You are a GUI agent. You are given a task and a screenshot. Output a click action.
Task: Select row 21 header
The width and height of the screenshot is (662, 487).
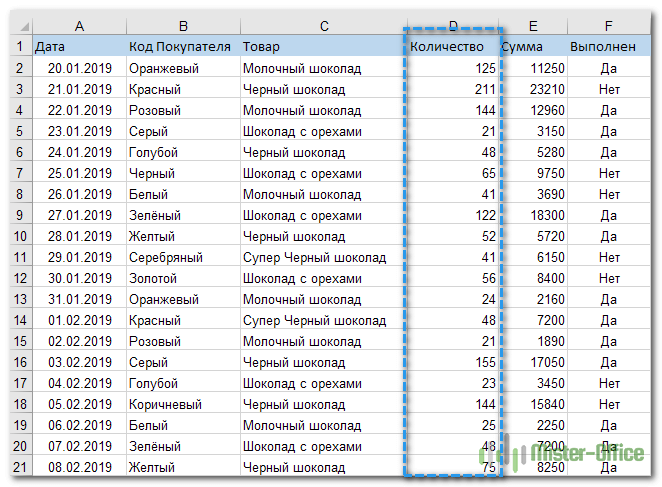click(22, 467)
